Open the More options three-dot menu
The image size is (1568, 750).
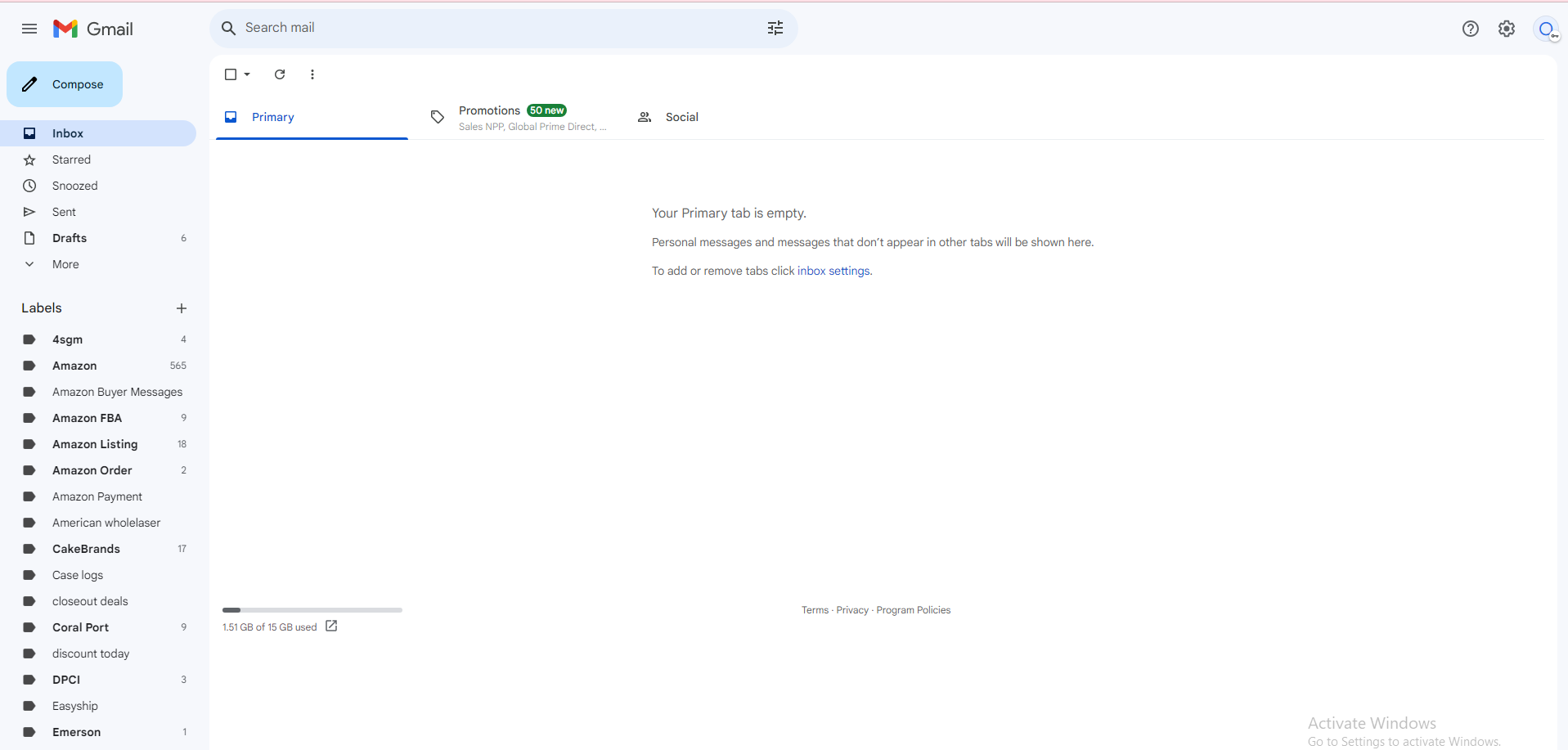click(312, 74)
